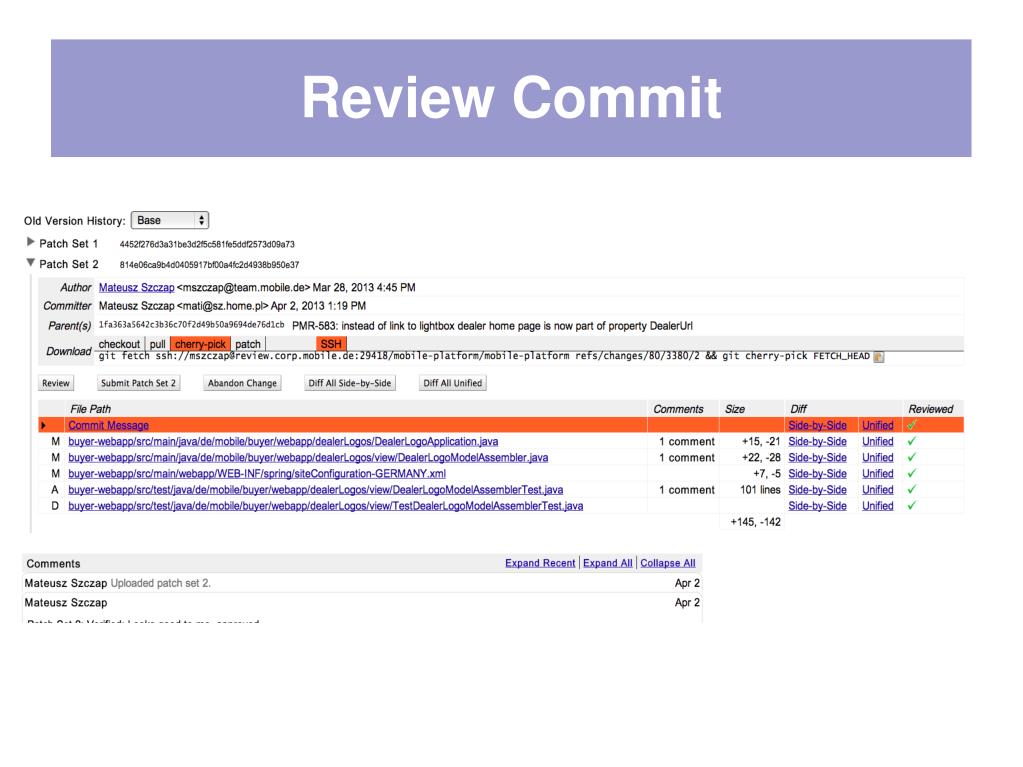Click Diff All Side-by-Side button
Viewport: 1023px width, 767px height.
350,383
